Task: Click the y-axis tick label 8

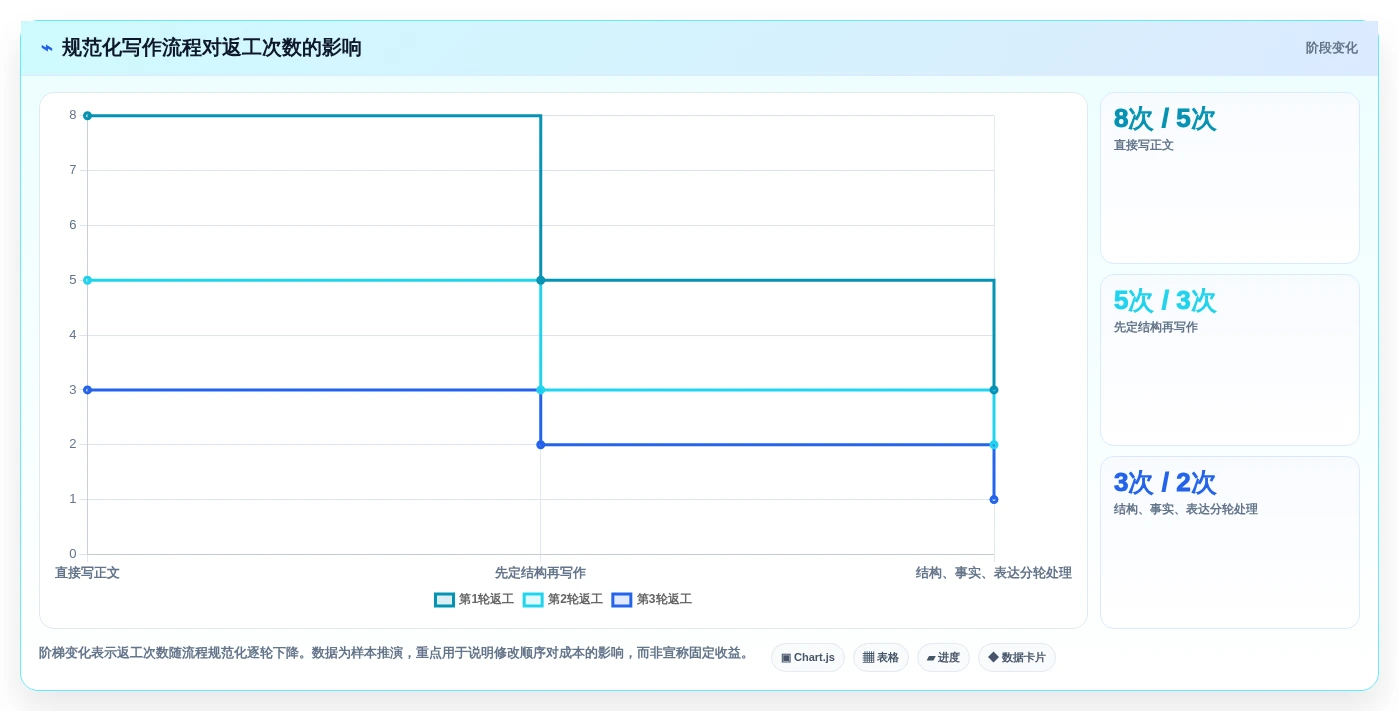Action: [x=73, y=115]
